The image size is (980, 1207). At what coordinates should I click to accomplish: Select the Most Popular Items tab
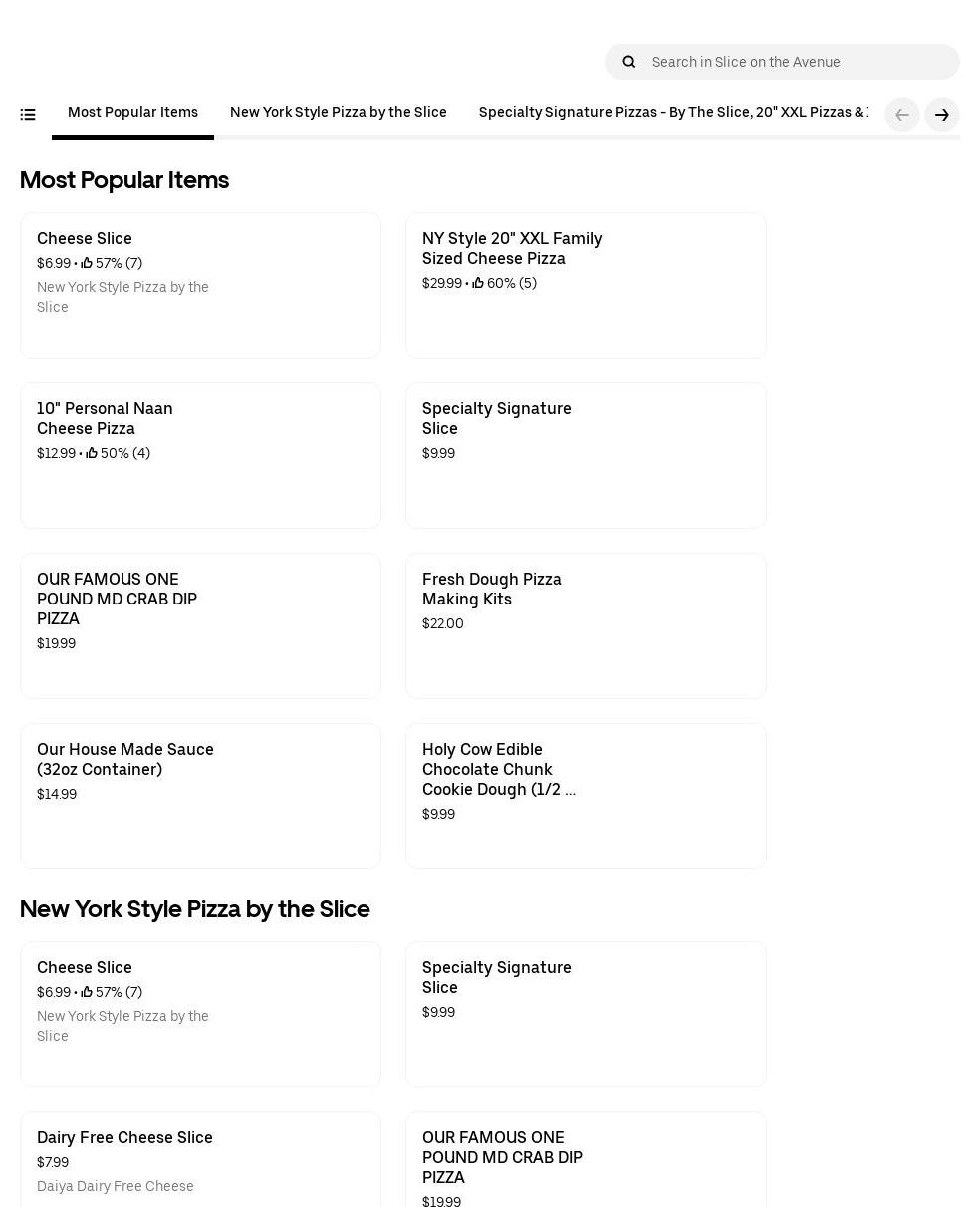pos(132,113)
